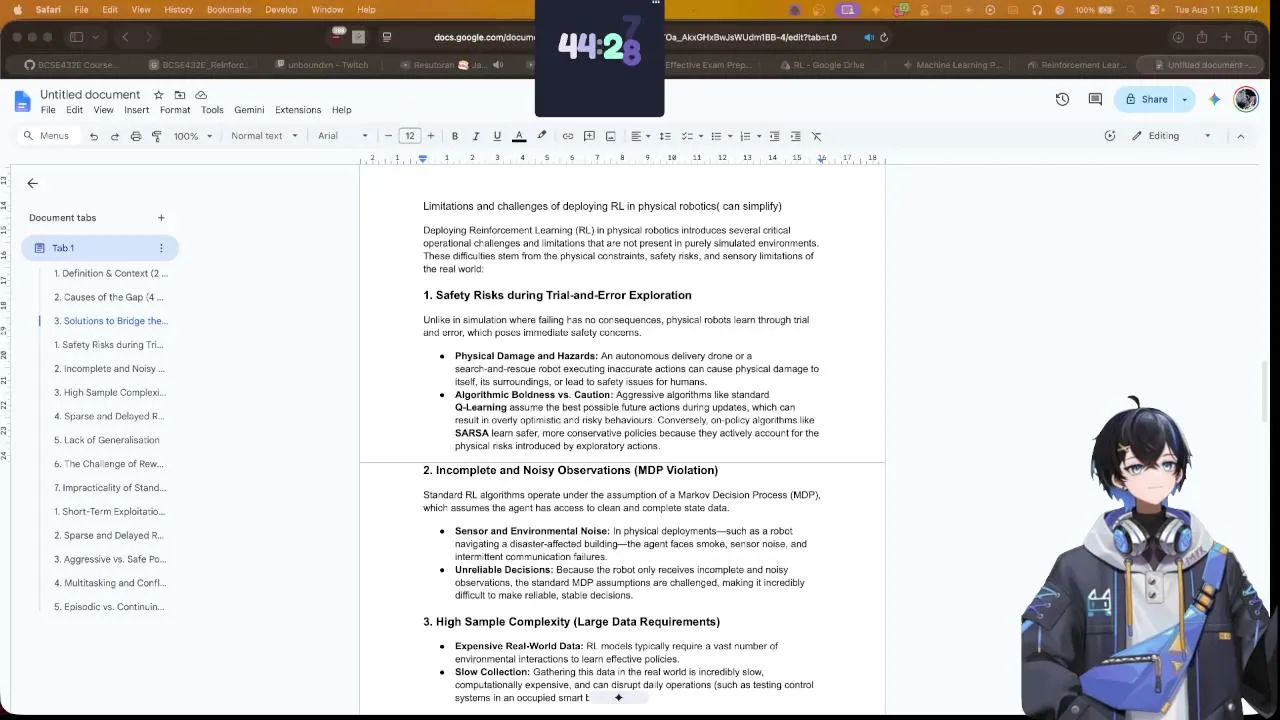Open Safari's History menu
Image resolution: width=1280 pixels, height=720 pixels.
178,10
